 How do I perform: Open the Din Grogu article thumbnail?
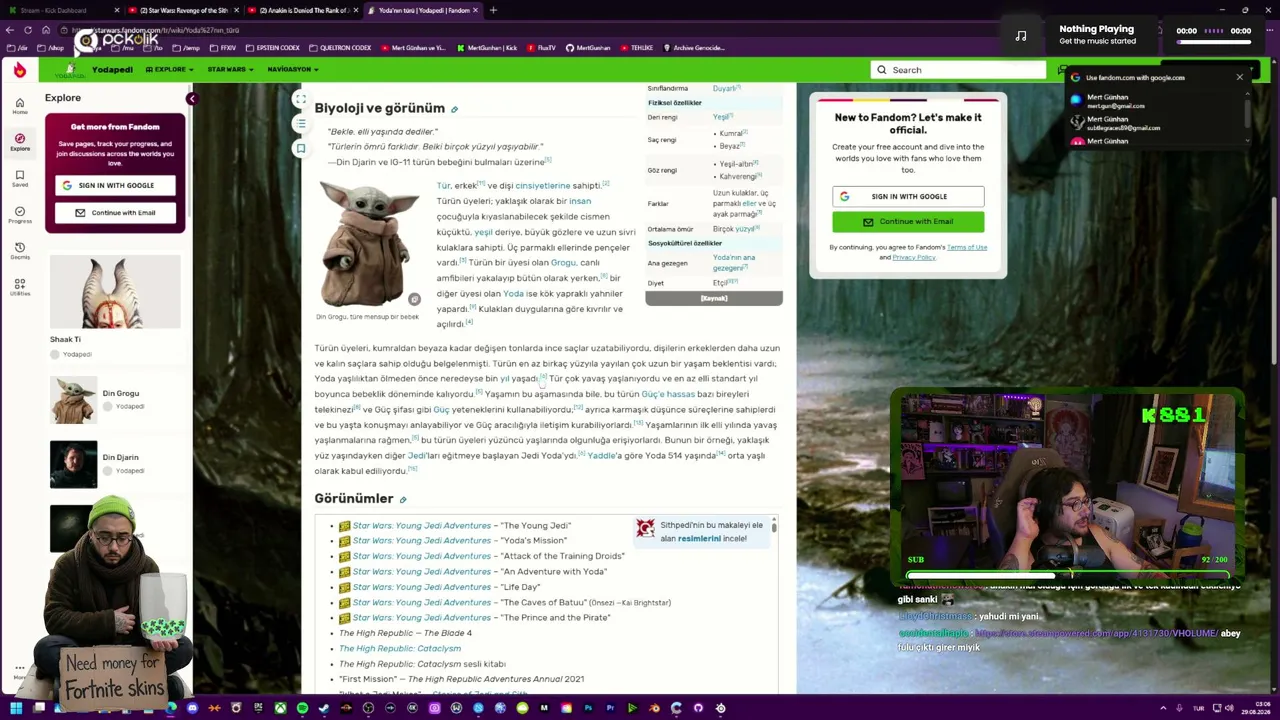pos(74,400)
